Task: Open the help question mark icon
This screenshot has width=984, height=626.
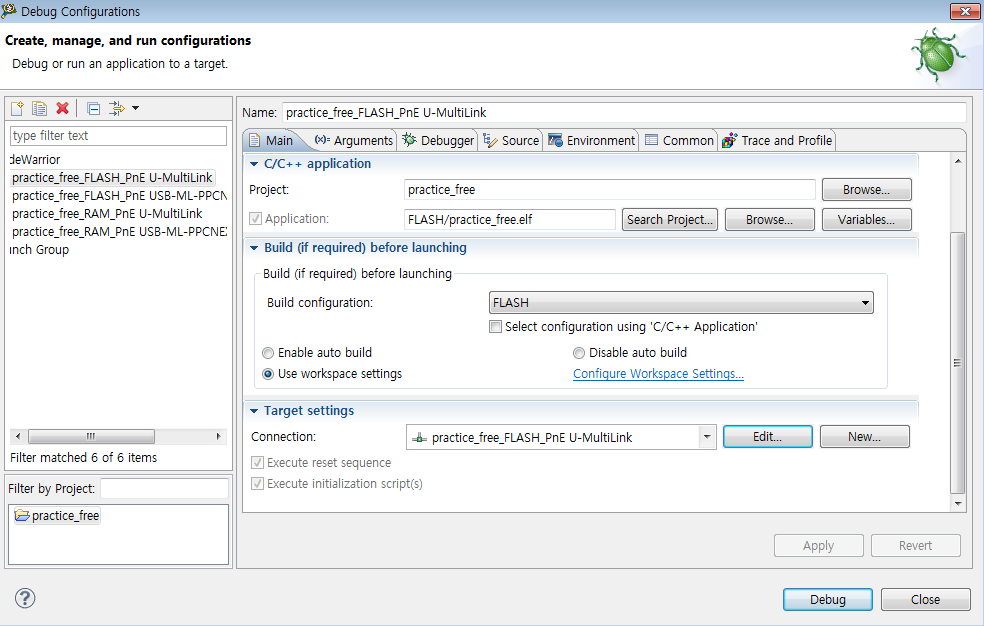Action: tap(26, 598)
